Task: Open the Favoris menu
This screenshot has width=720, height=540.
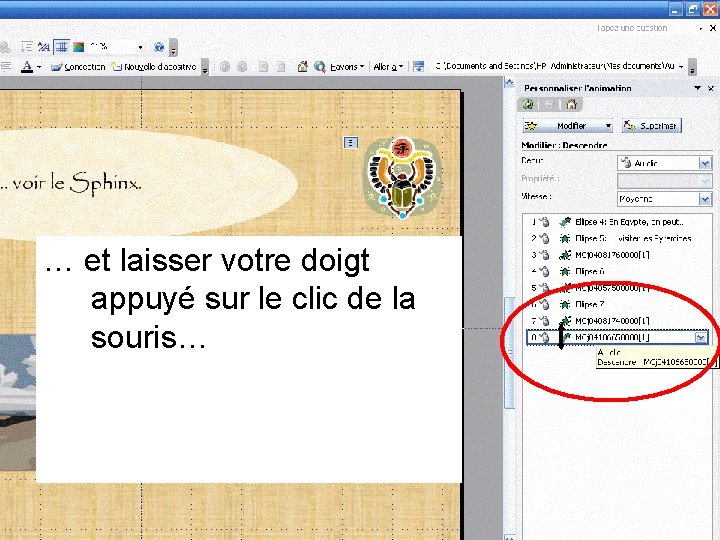Action: click(347, 67)
